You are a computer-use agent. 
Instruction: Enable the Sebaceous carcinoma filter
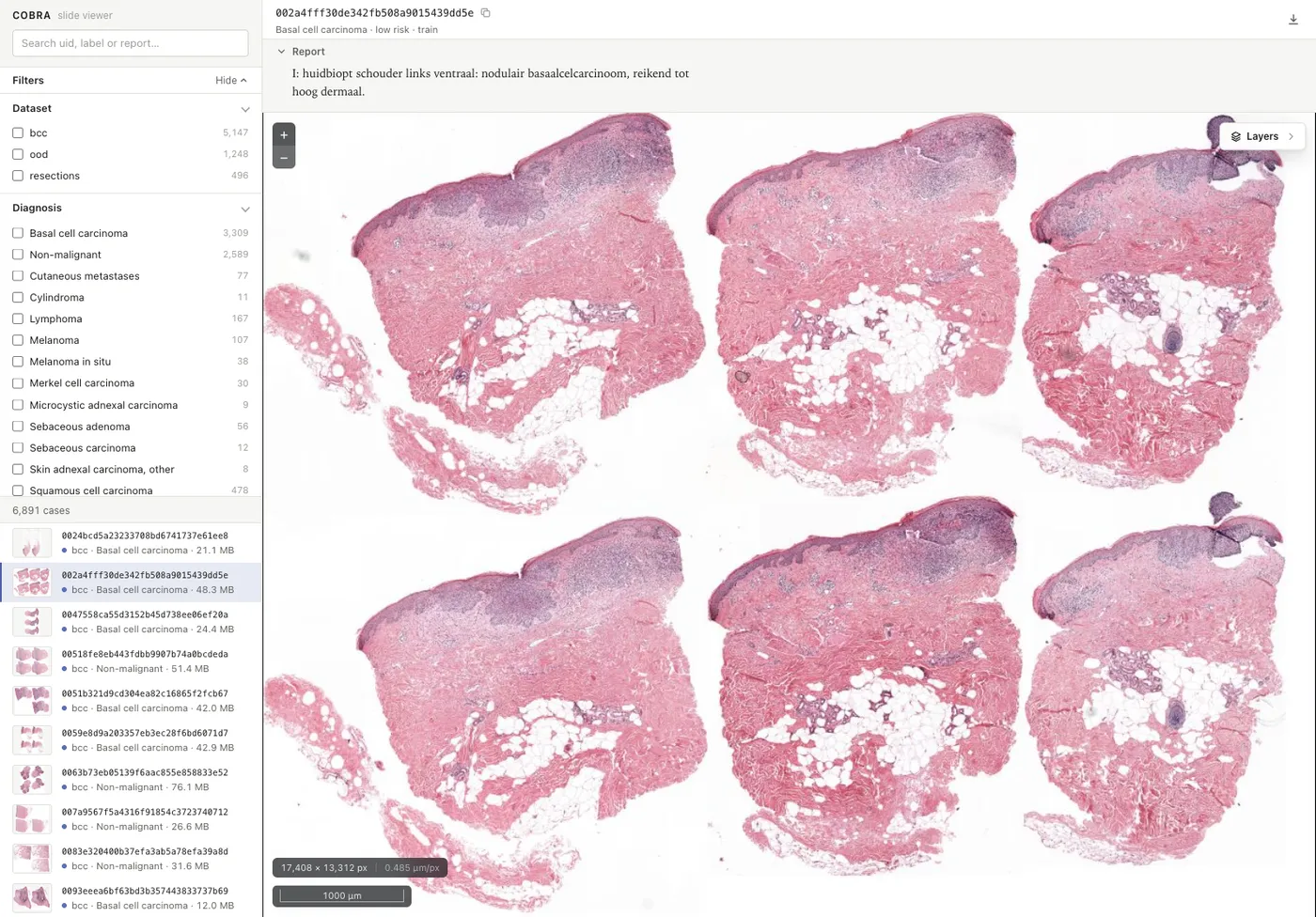pos(18,448)
